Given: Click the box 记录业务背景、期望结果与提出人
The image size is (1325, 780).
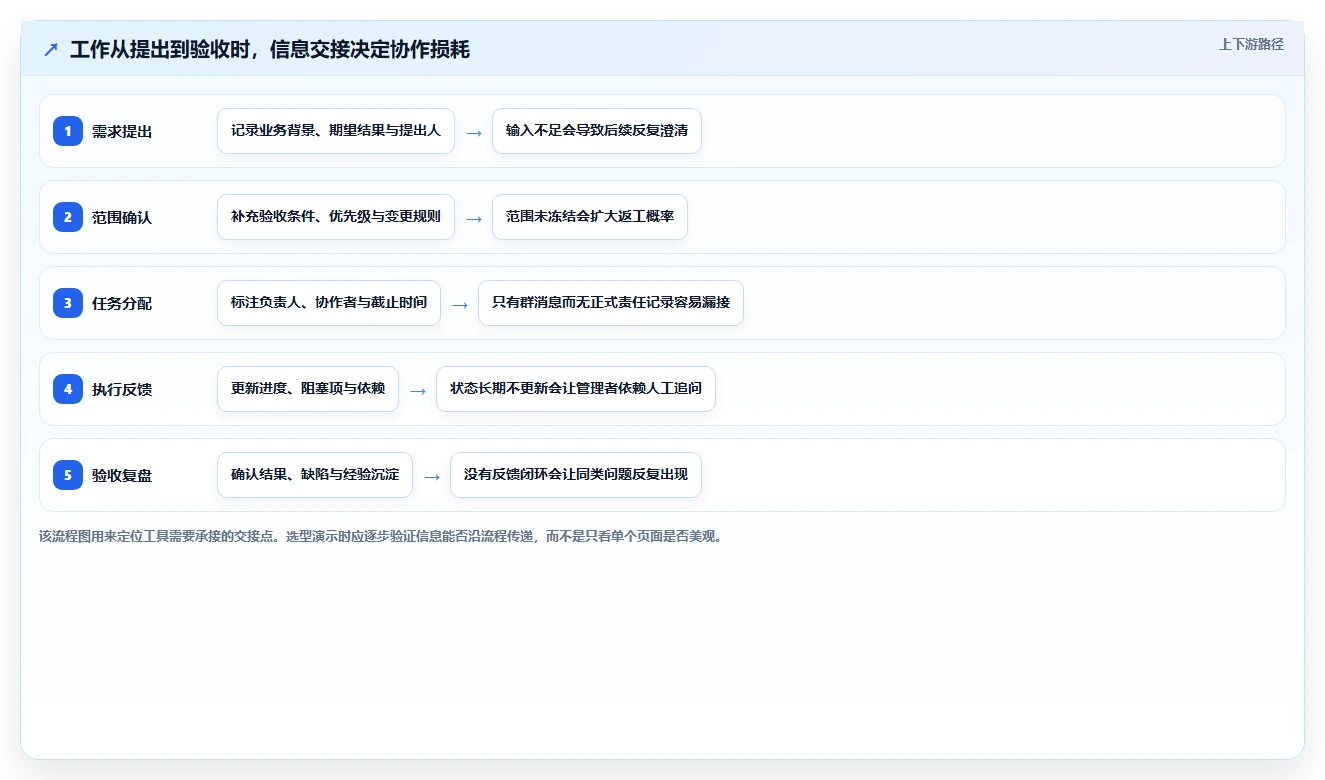Looking at the screenshot, I should [x=336, y=131].
